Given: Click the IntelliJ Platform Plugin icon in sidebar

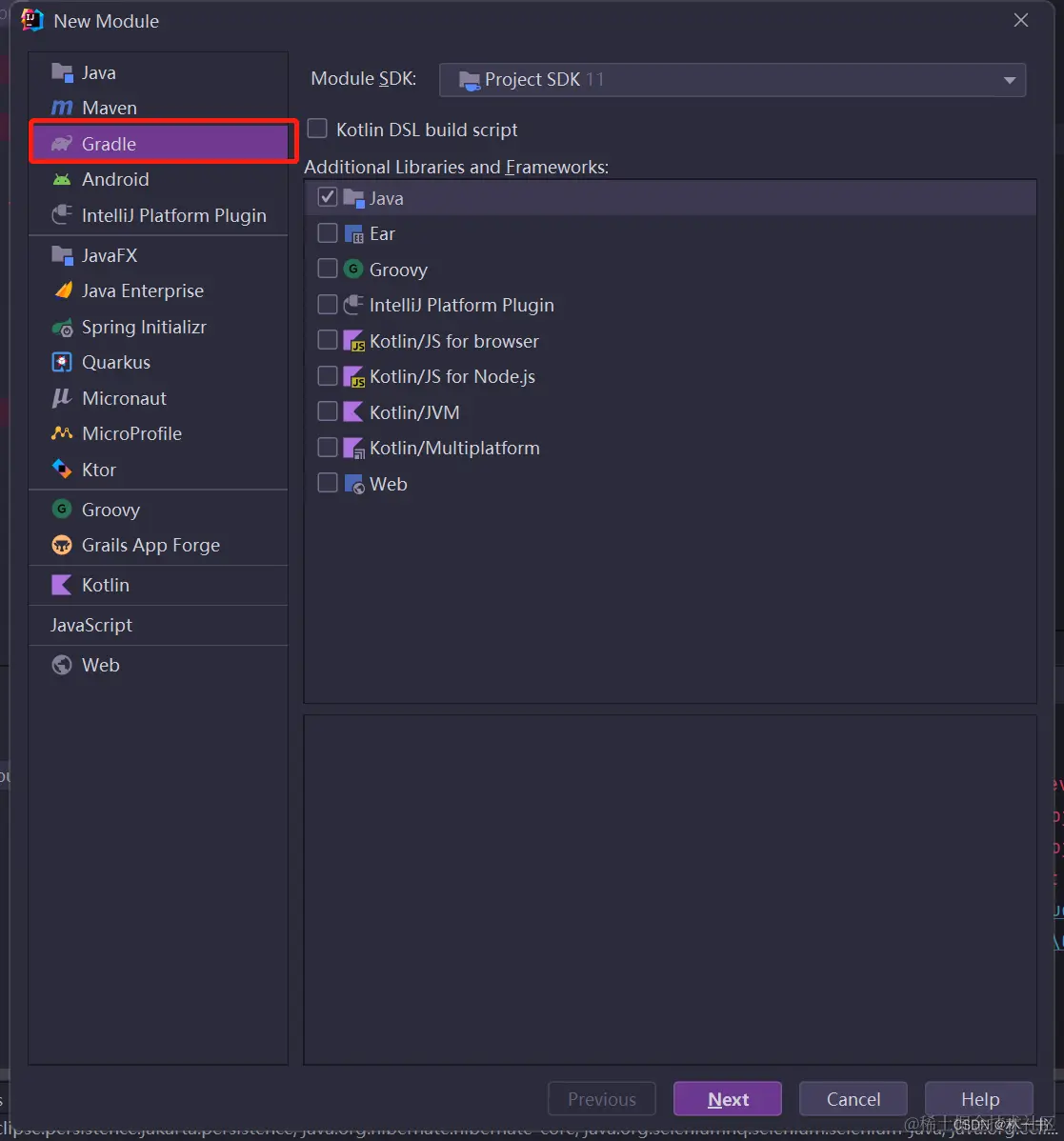Looking at the screenshot, I should pyautogui.click(x=63, y=214).
